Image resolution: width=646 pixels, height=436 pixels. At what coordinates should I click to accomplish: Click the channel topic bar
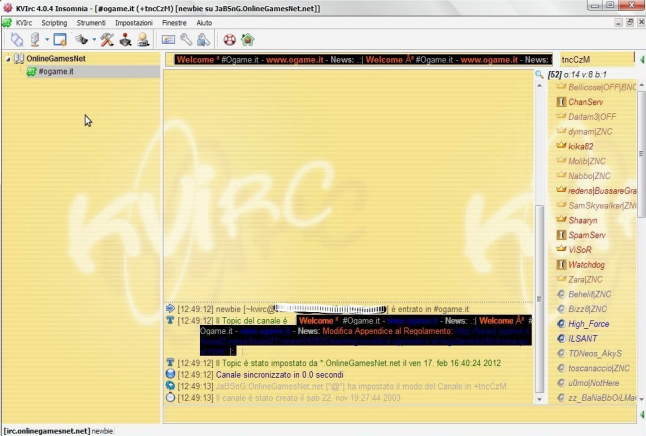pyautogui.click(x=359, y=60)
